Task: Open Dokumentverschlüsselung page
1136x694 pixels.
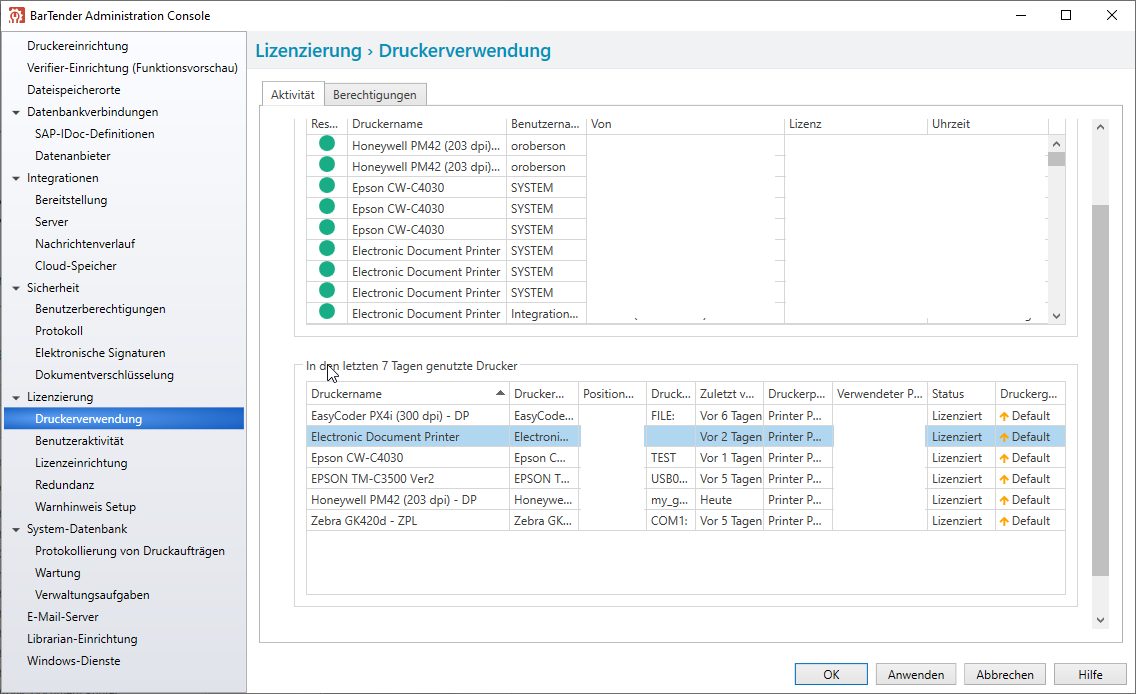Action: [x=104, y=375]
